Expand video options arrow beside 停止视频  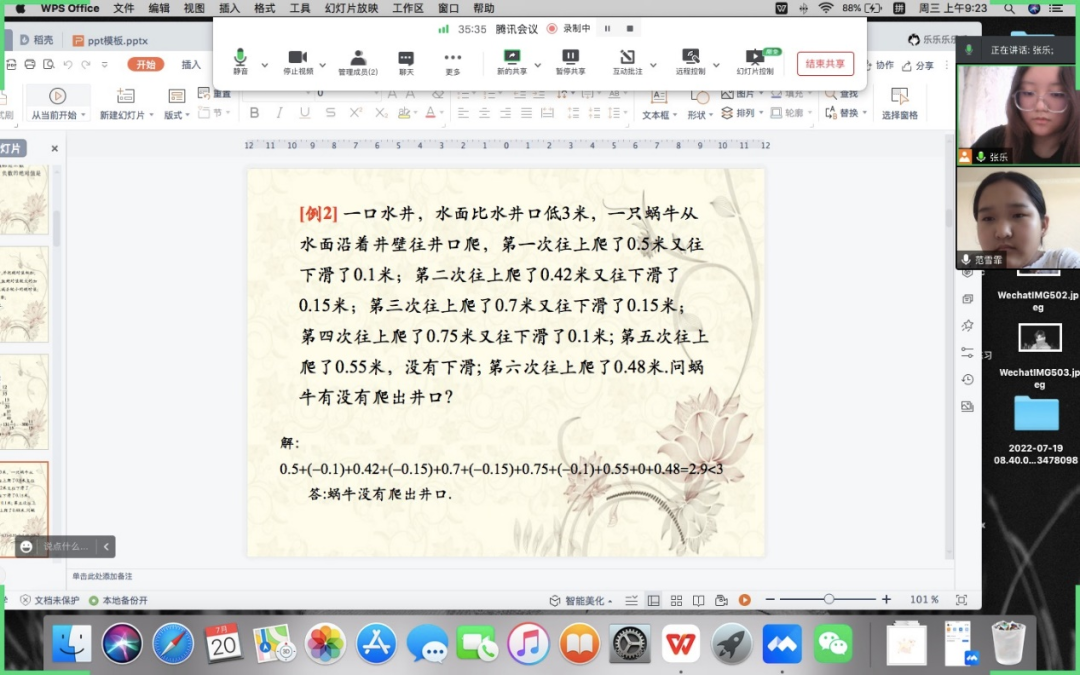point(322,65)
